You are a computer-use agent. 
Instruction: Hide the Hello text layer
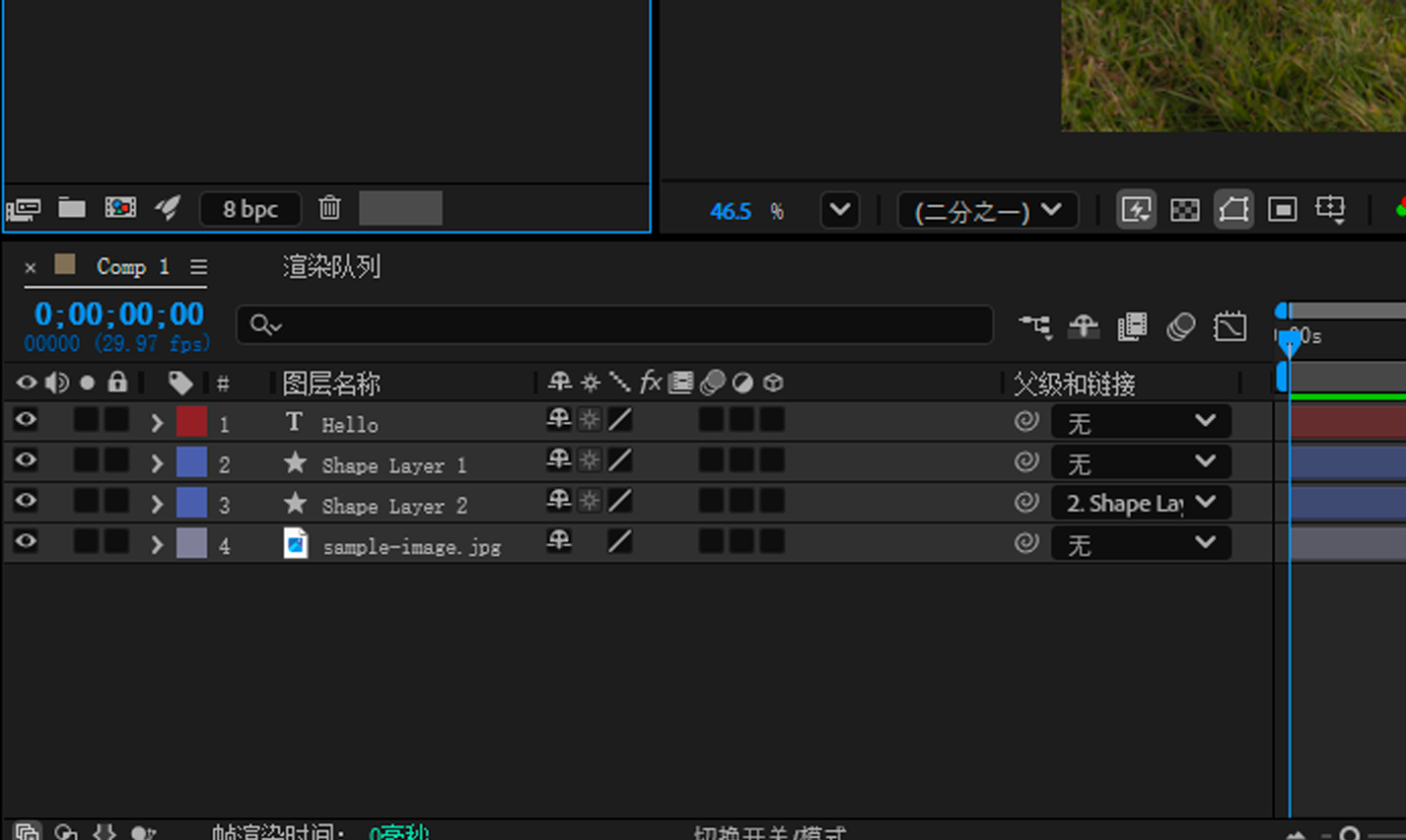(x=26, y=421)
